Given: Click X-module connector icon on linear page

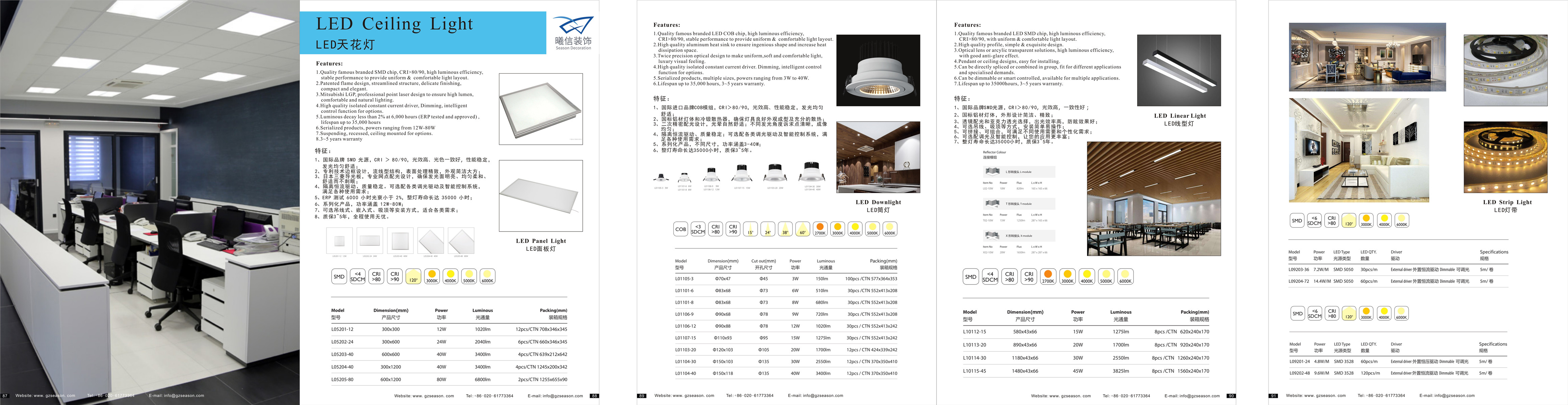Looking at the screenshot, I should coord(993,236).
